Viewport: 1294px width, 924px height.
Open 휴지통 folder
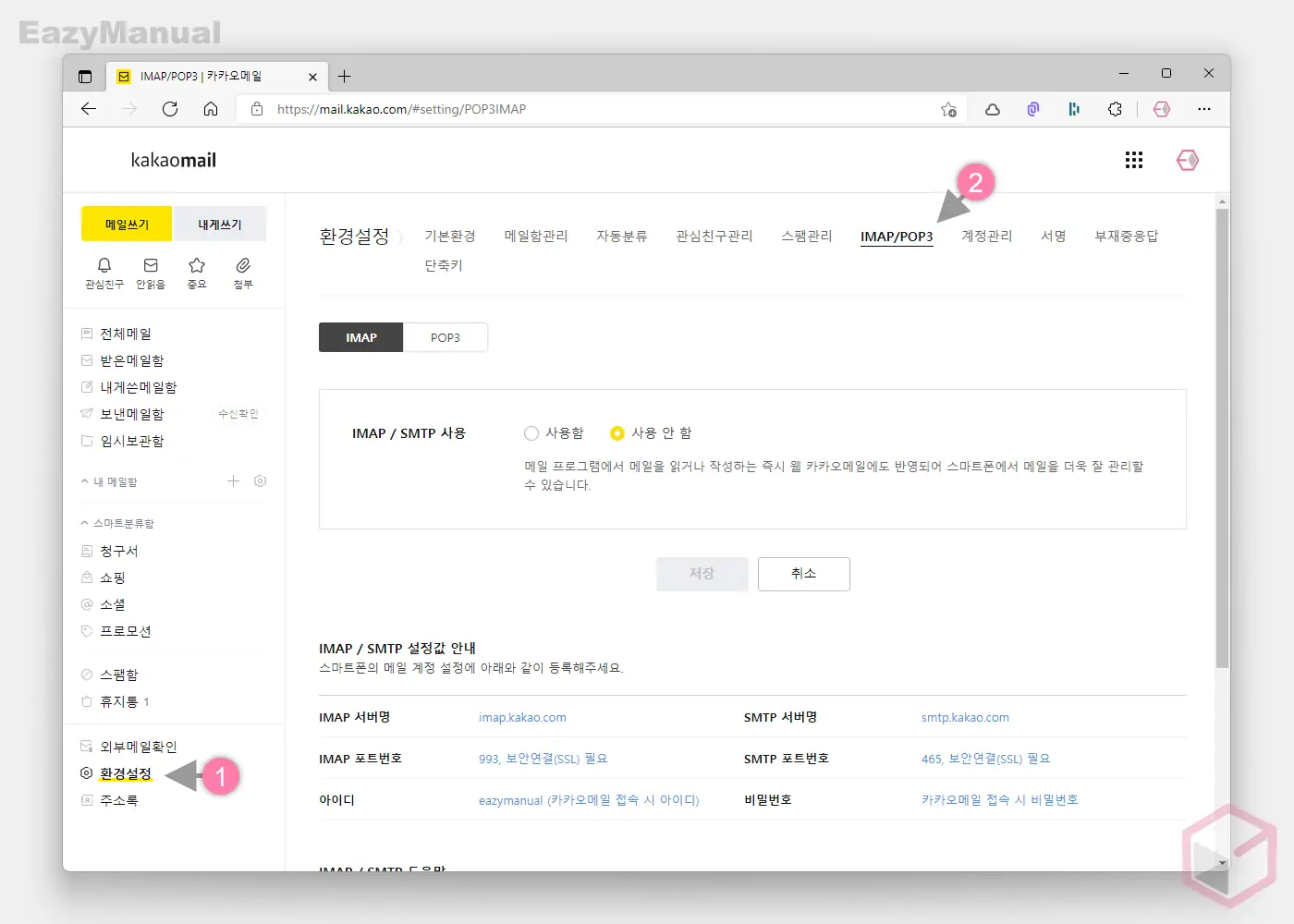(x=119, y=701)
